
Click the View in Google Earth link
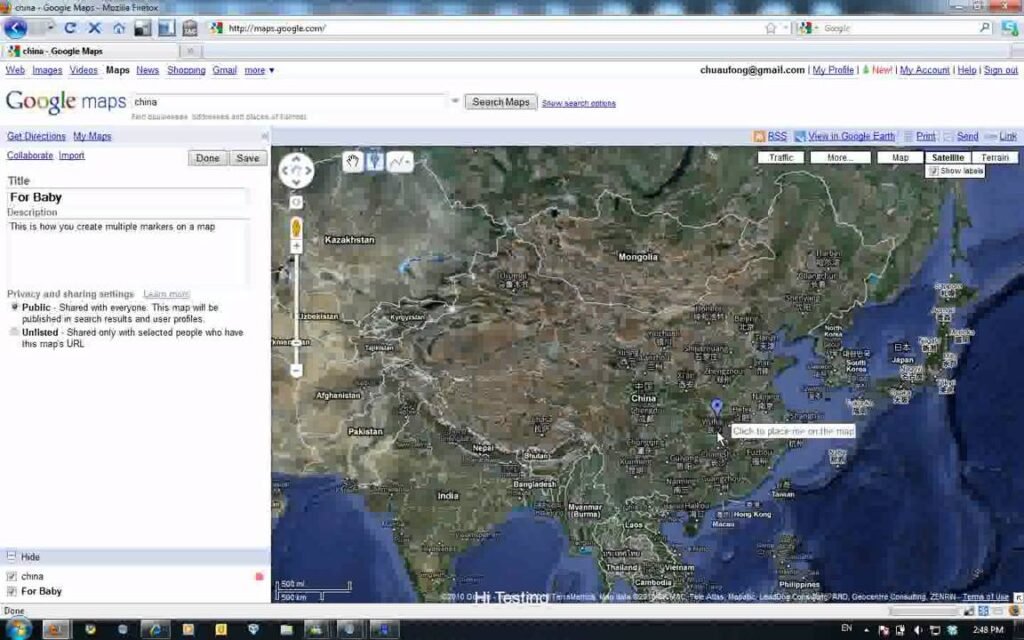click(851, 136)
